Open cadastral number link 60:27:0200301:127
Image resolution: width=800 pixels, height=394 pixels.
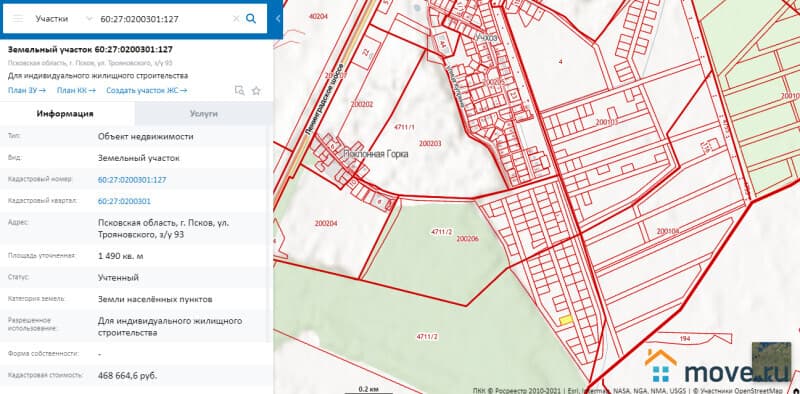[x=132, y=180]
